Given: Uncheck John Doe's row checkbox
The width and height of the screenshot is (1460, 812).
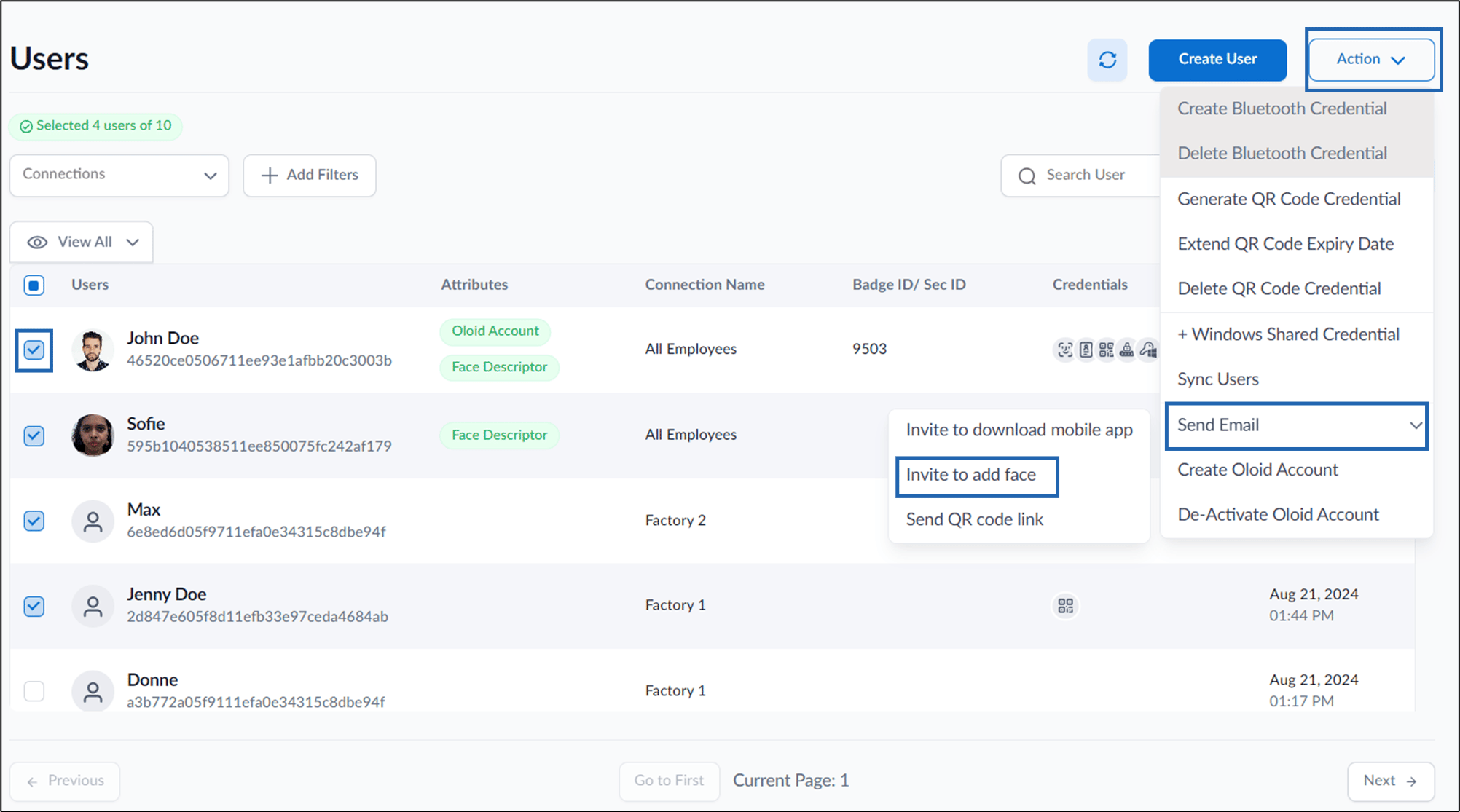Looking at the screenshot, I should pos(34,350).
